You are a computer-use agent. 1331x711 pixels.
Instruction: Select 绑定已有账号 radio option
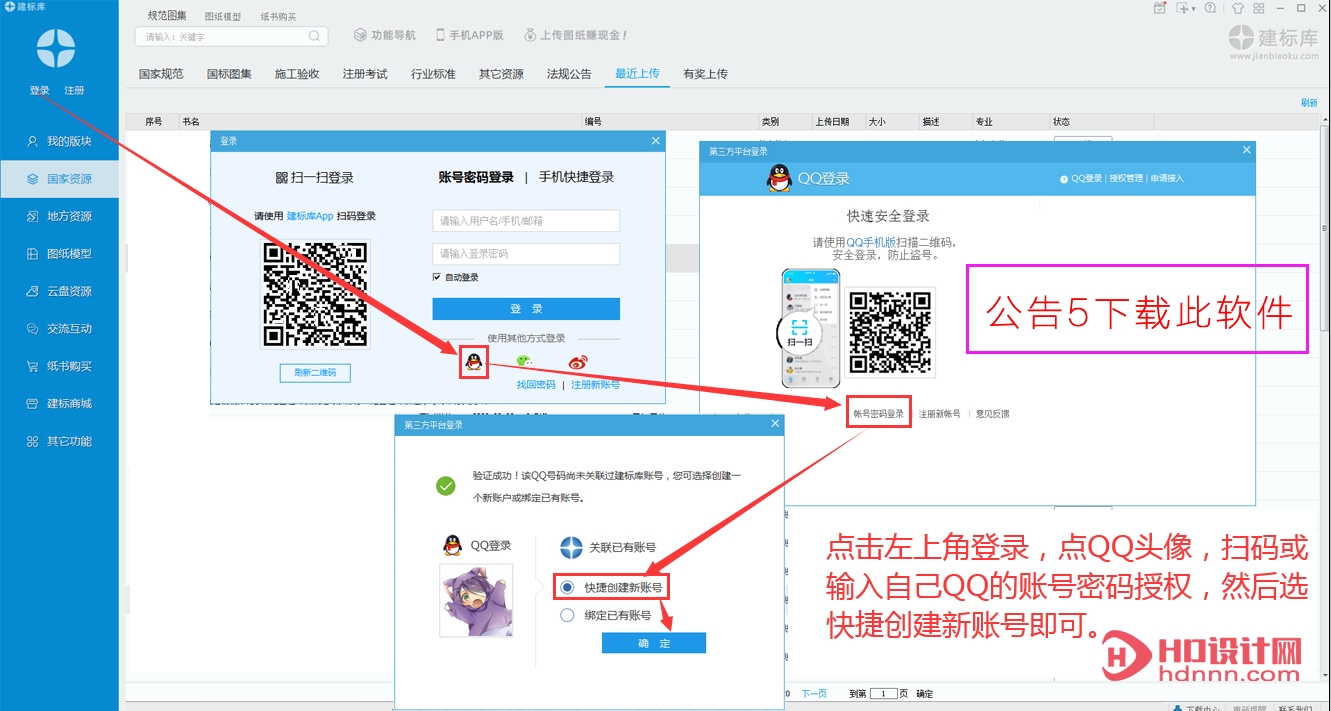click(567, 615)
